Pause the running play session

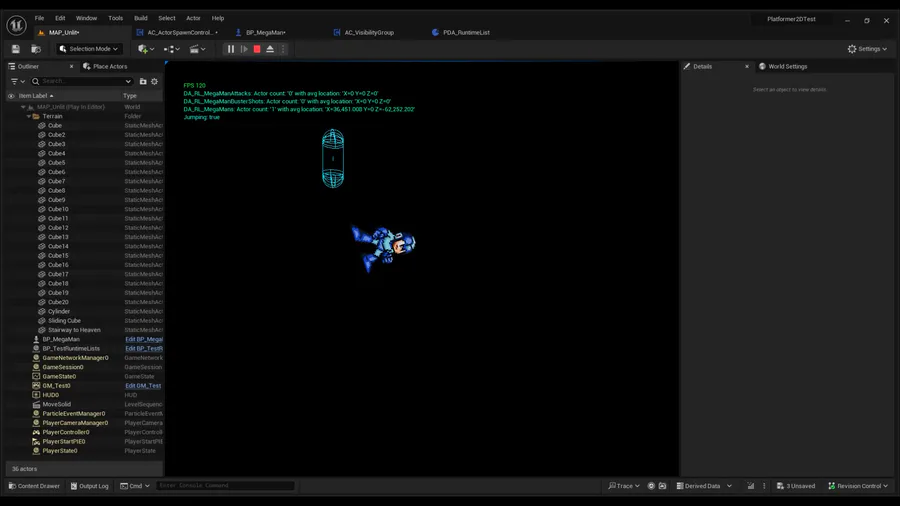pos(231,49)
